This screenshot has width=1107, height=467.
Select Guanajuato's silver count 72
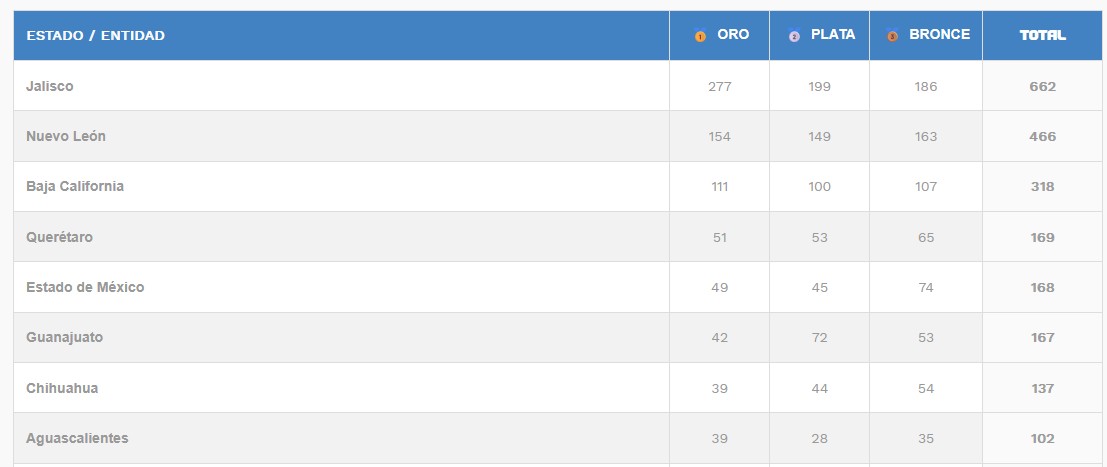[x=820, y=338]
